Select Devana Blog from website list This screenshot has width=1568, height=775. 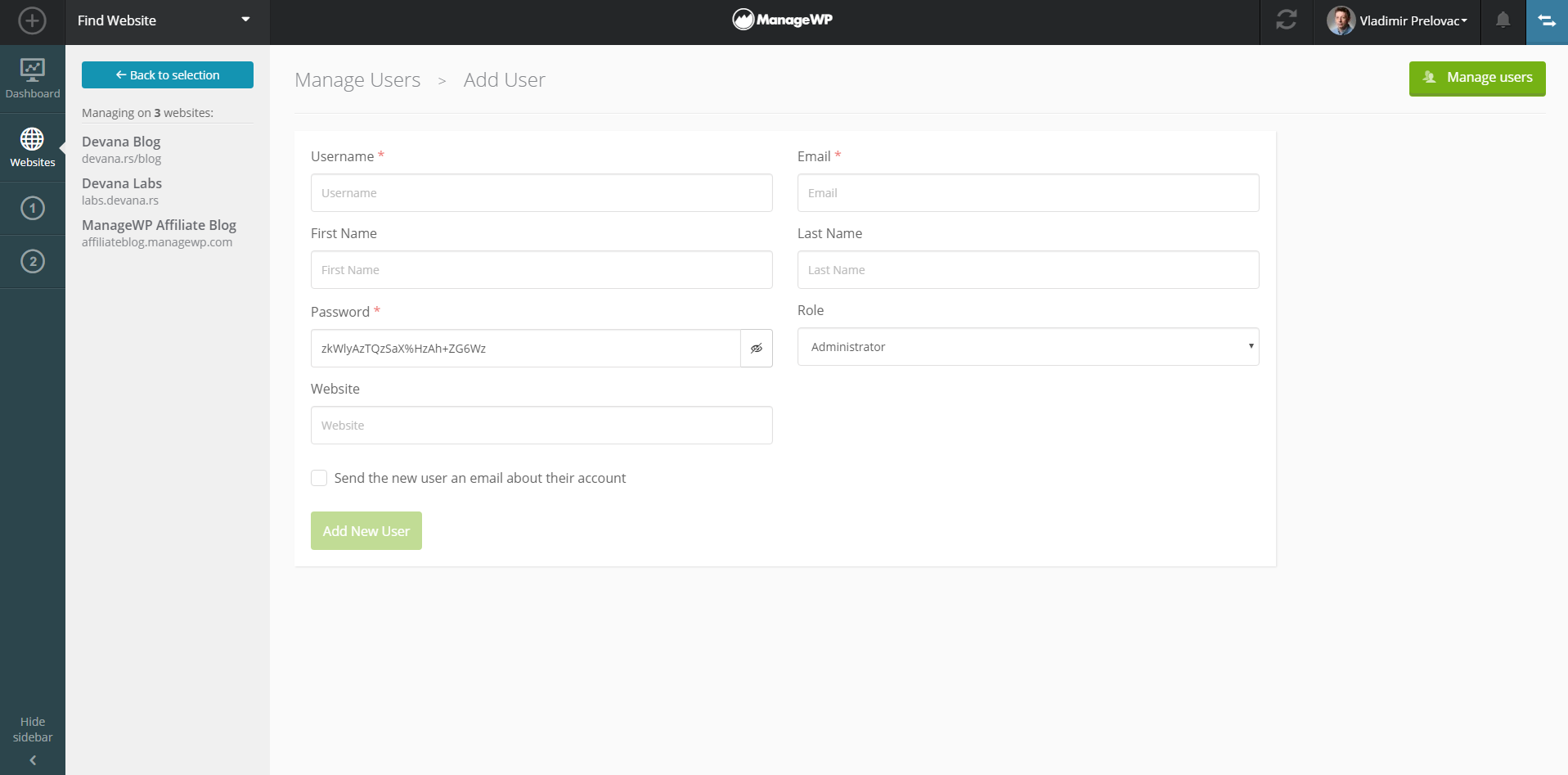pyautogui.click(x=121, y=142)
